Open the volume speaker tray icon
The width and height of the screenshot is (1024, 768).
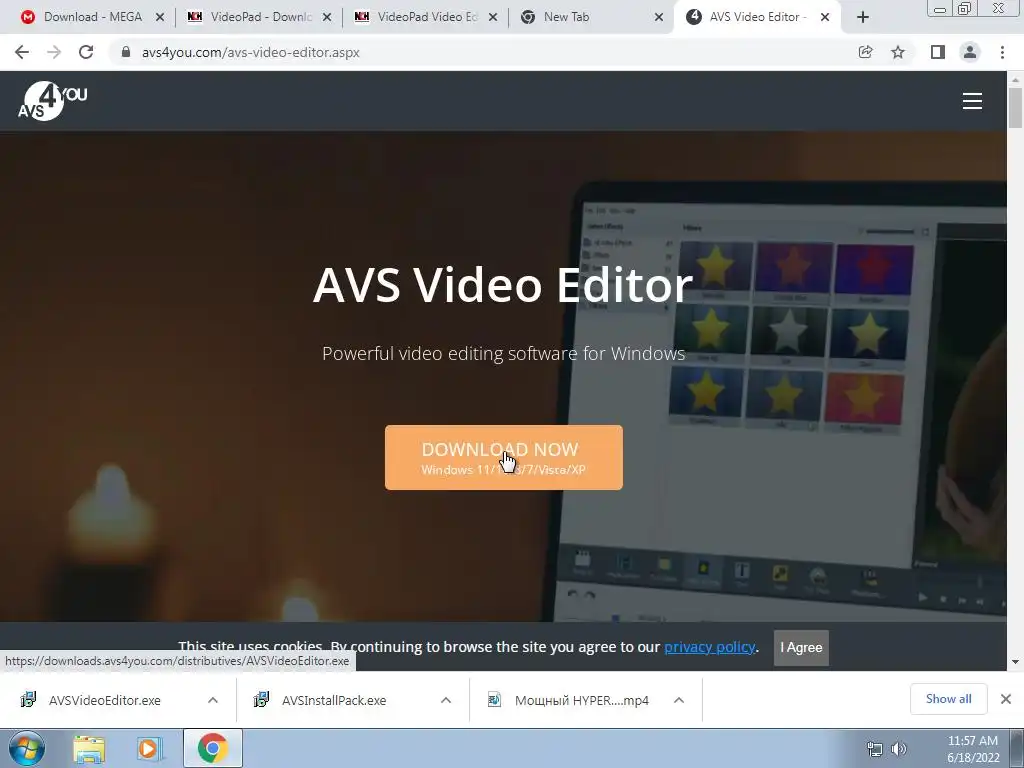(899, 749)
